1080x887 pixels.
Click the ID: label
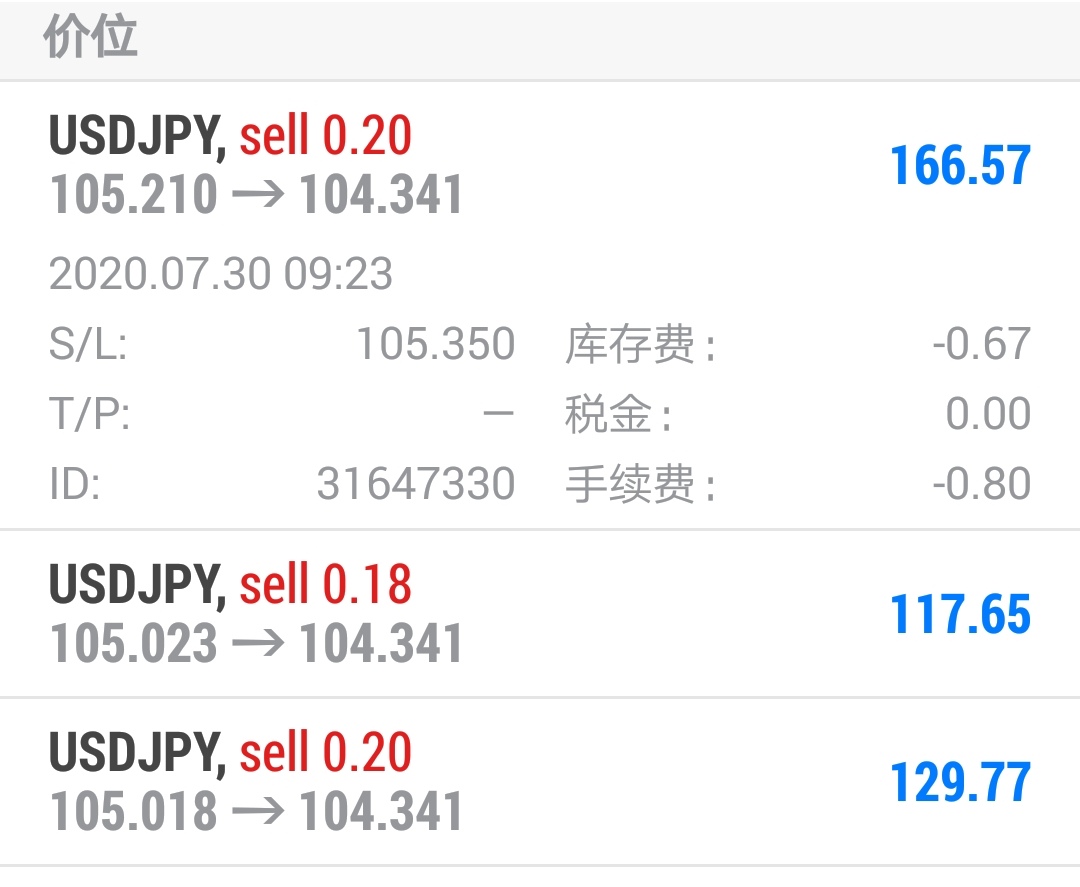tap(75, 484)
